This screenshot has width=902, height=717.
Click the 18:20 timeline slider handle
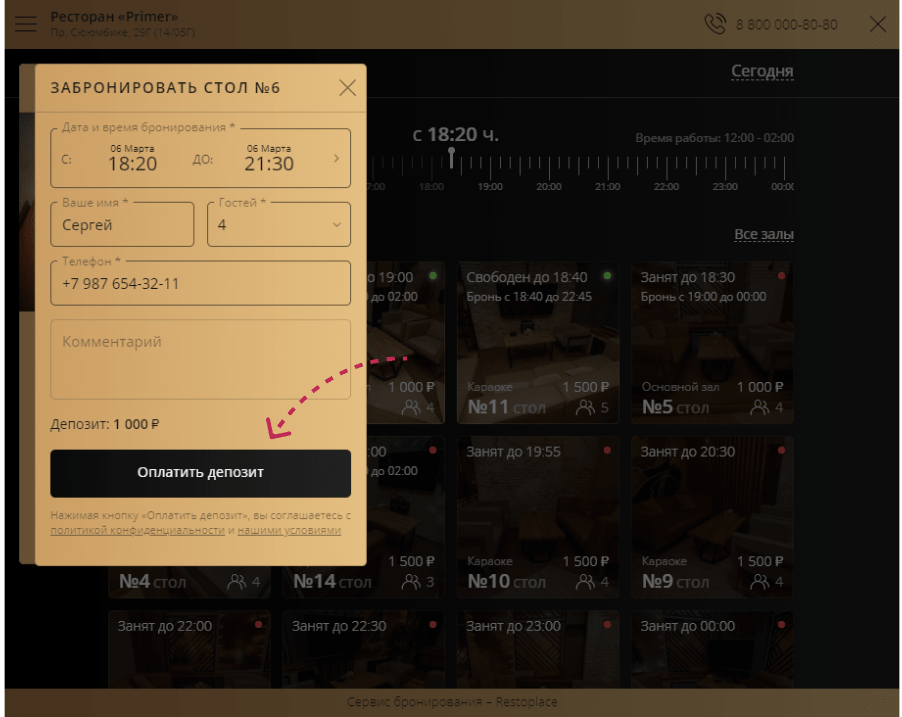pos(452,156)
